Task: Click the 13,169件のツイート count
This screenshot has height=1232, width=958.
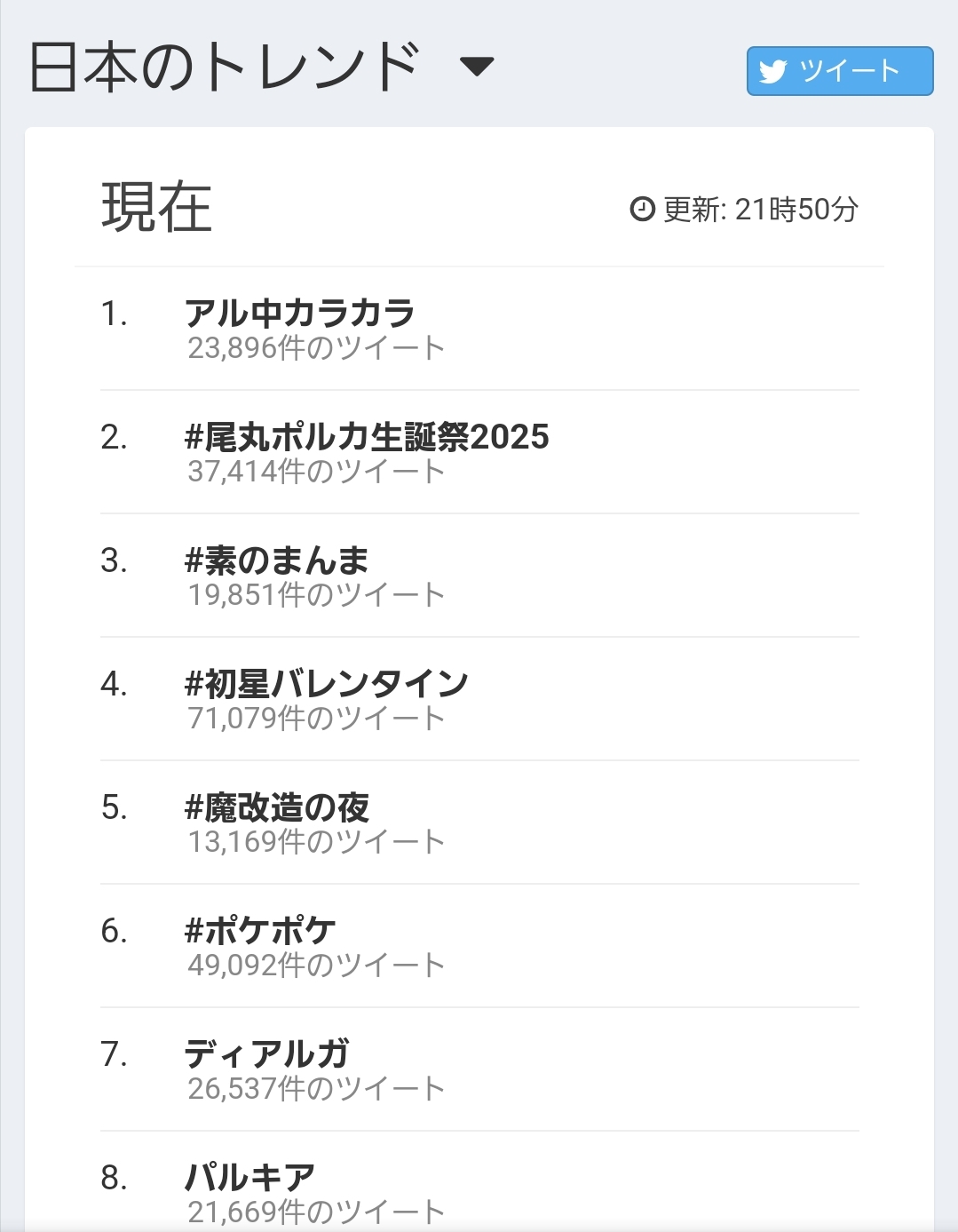Action: (x=316, y=842)
